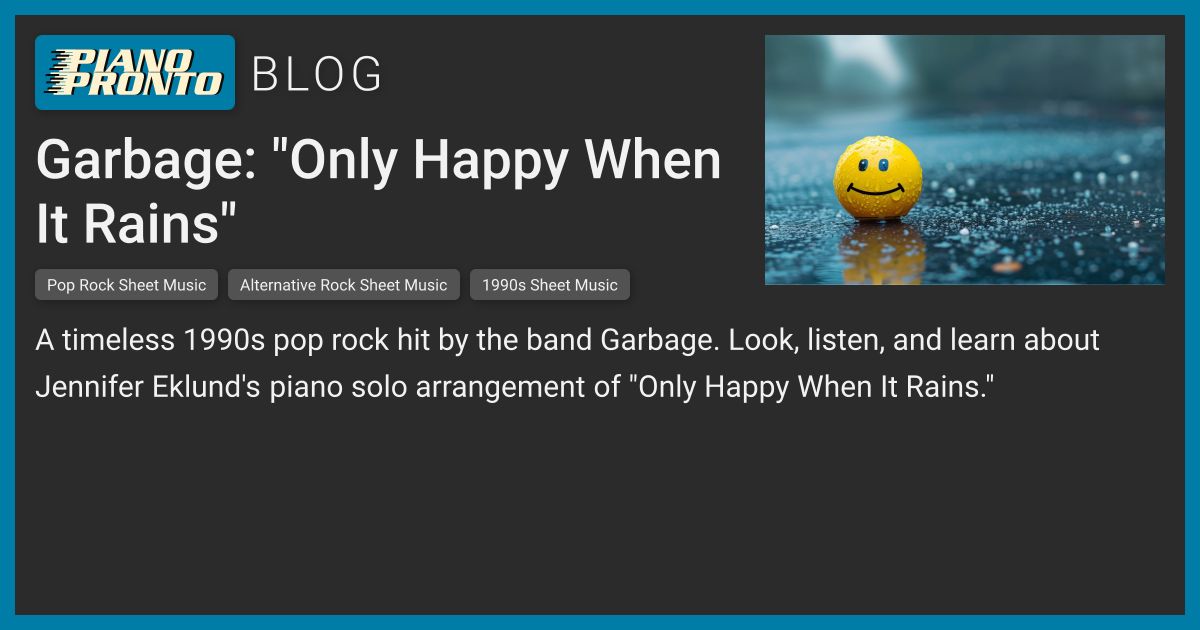The width and height of the screenshot is (1200, 630).
Task: Click the quoted song title ending the description
Action: coord(814,387)
